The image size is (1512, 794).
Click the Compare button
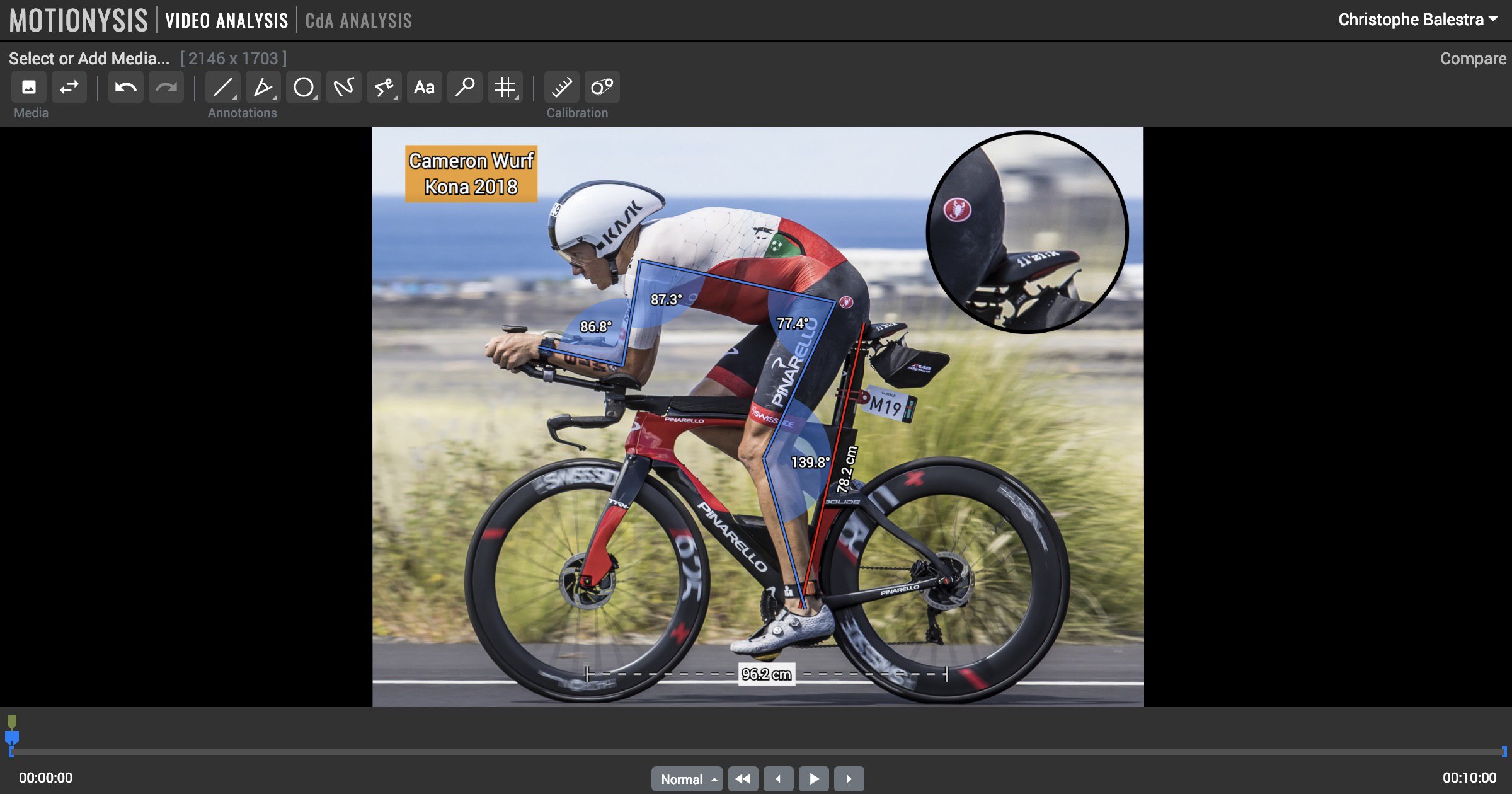coord(1473,59)
